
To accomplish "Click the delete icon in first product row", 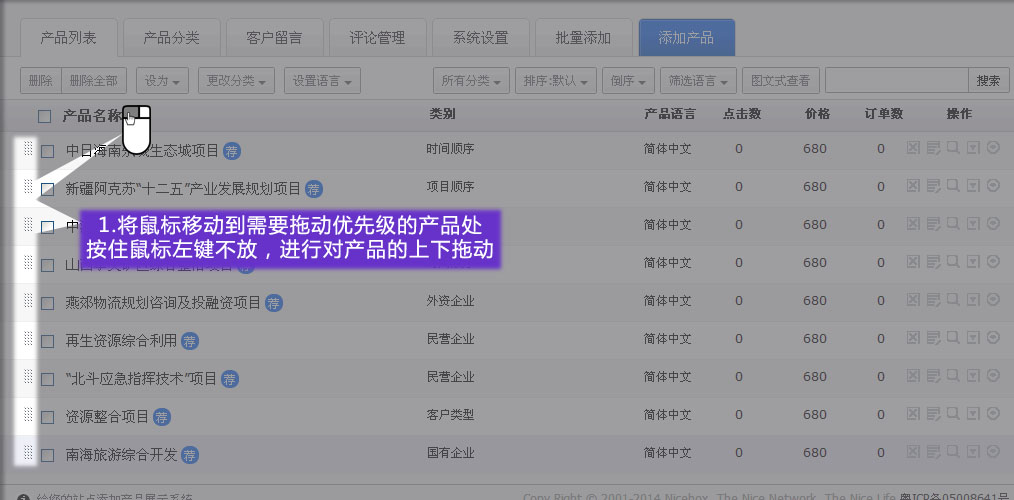I will (913, 148).
